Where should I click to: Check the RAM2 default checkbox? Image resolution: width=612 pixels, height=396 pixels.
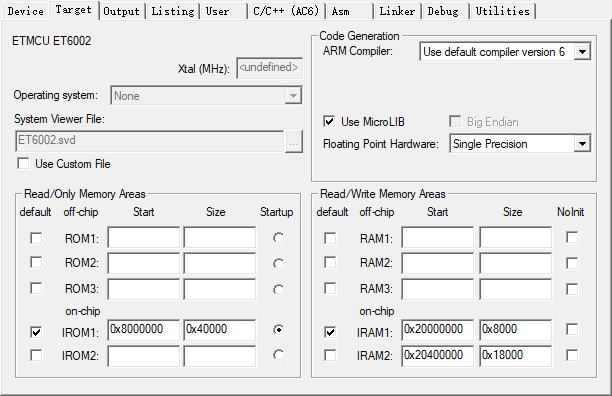point(330,262)
